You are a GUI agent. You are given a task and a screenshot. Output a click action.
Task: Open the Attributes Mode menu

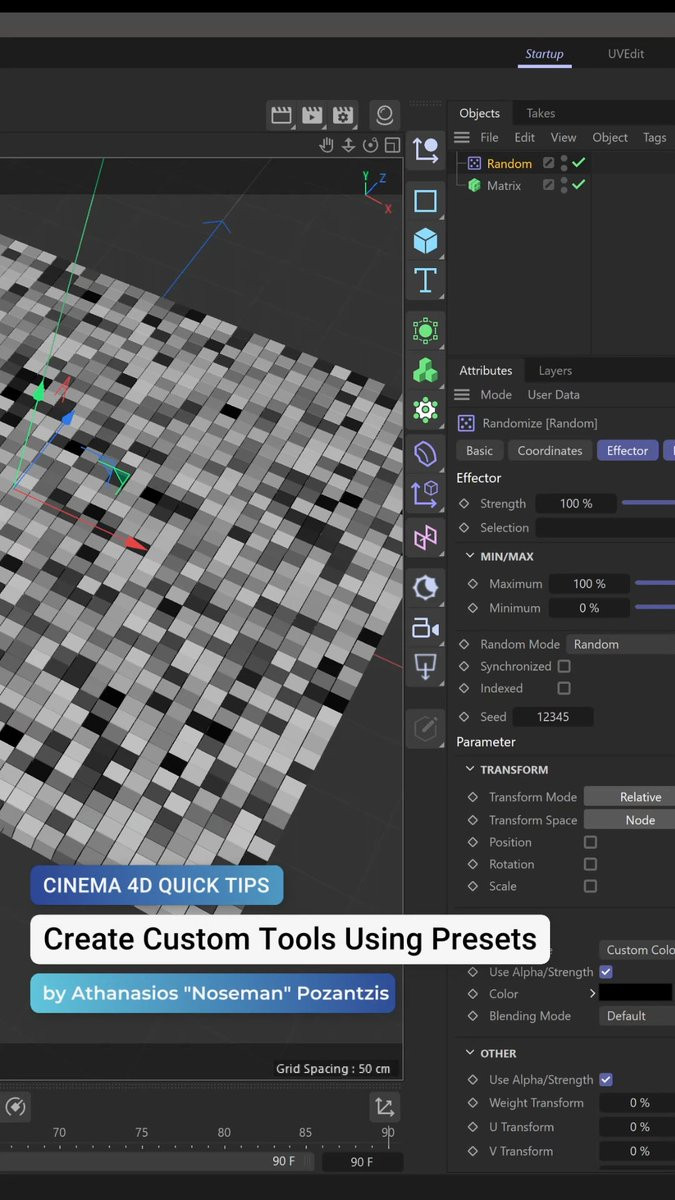tap(496, 395)
